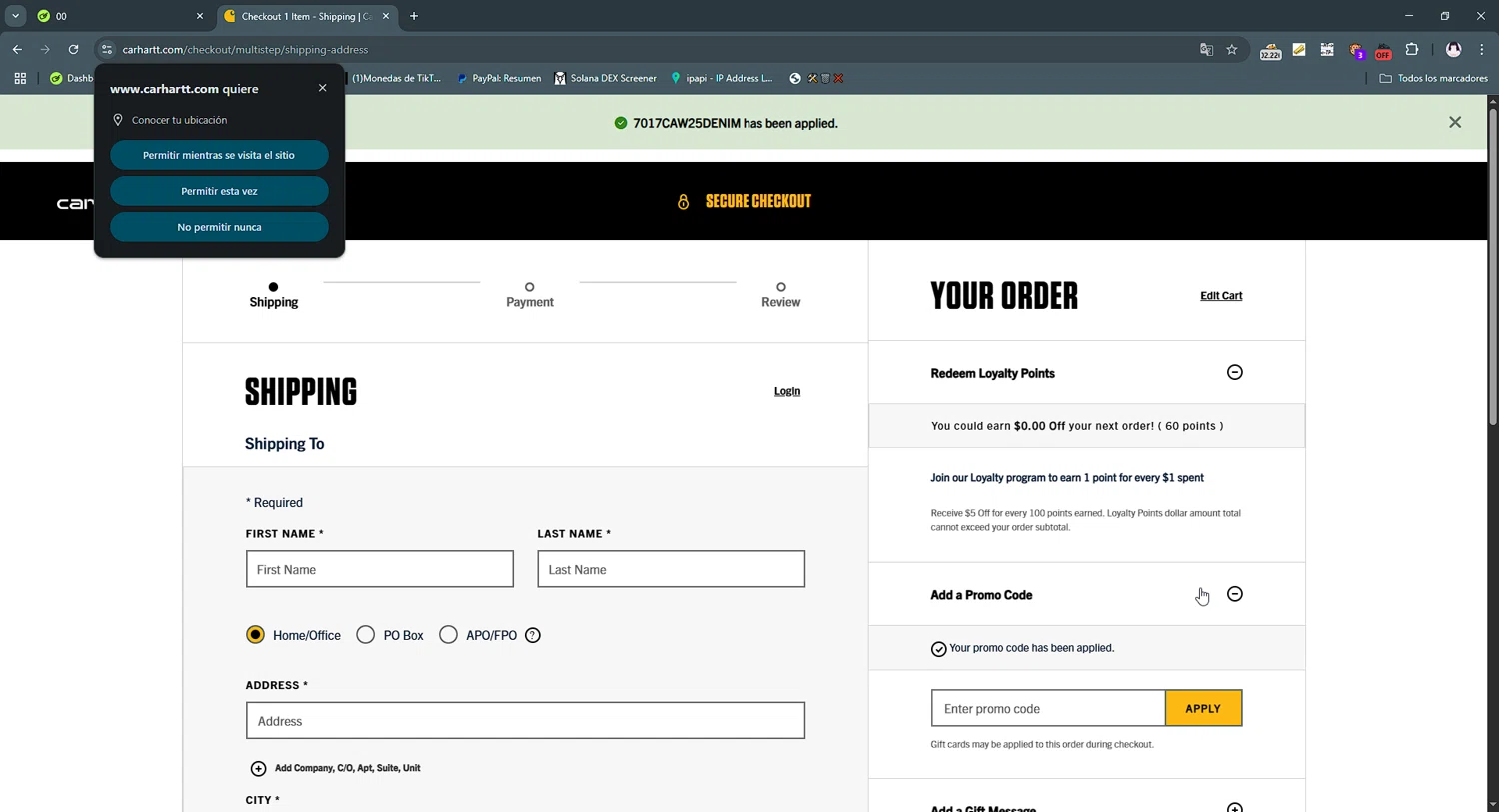Open the APO/FPO help question icon
The height and width of the screenshot is (812, 1499).
pos(533,635)
